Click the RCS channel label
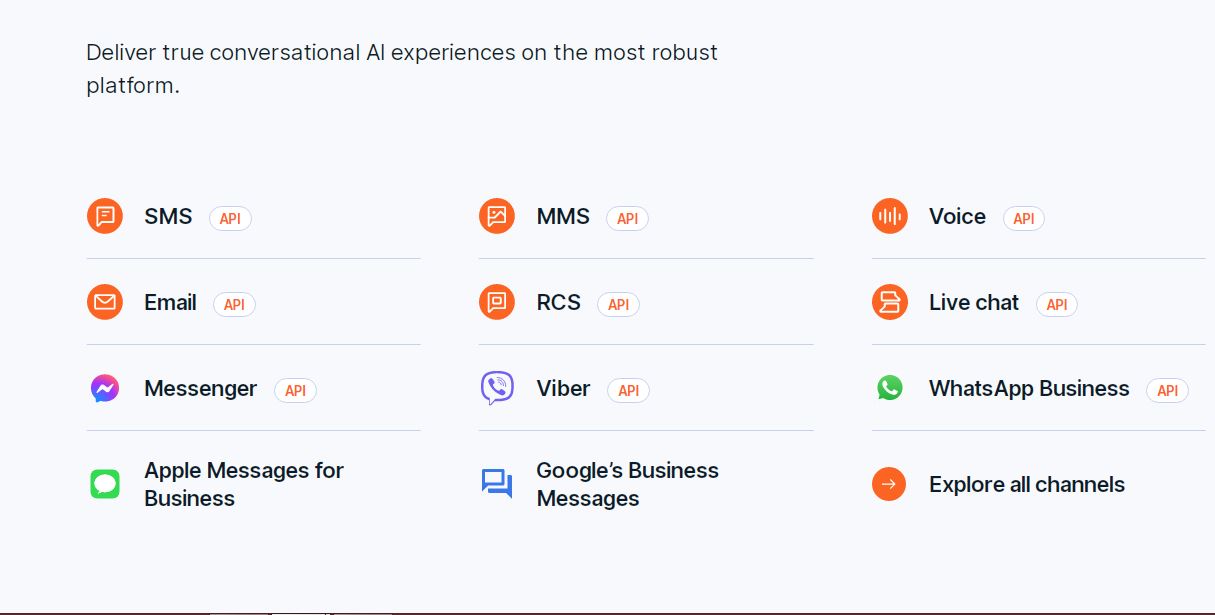This screenshot has height=615, width=1215. (559, 302)
